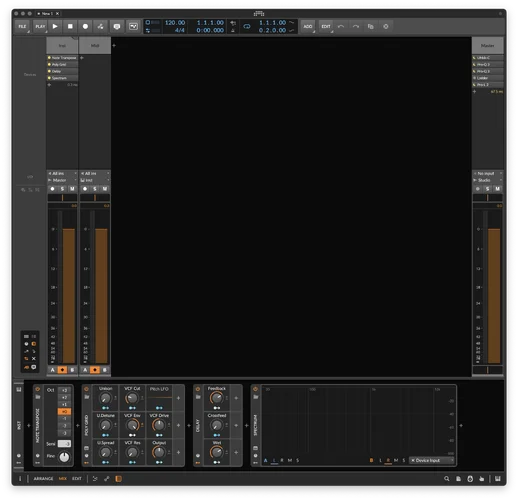Click the Inst track pan control
This screenshot has width=518, height=500.
(x=62, y=198)
